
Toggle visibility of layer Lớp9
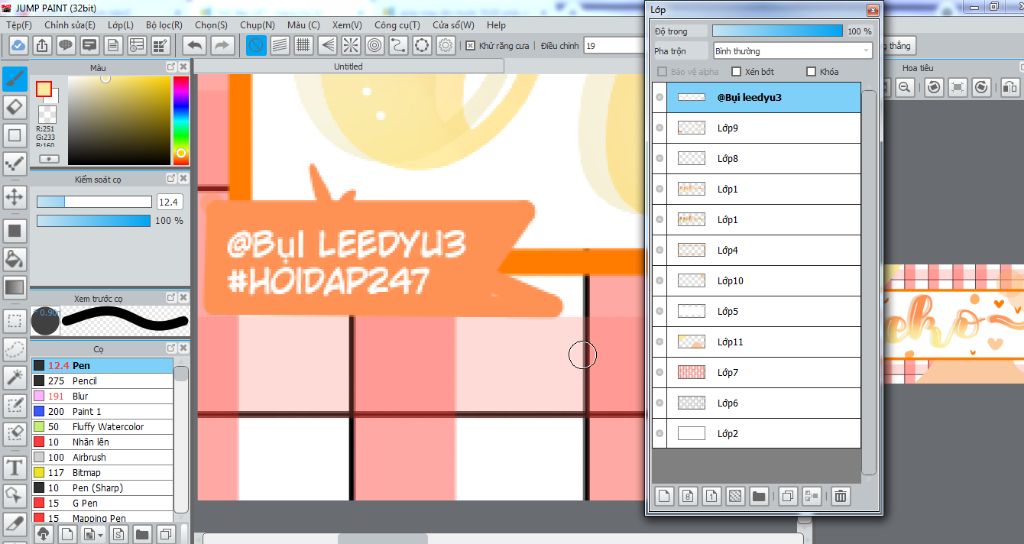pyautogui.click(x=660, y=128)
